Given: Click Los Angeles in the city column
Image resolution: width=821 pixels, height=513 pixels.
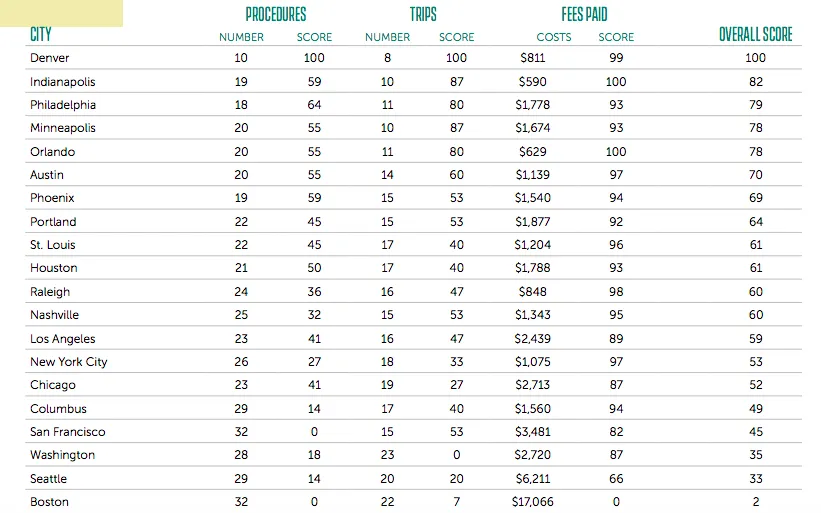Looking at the screenshot, I should point(62,339).
